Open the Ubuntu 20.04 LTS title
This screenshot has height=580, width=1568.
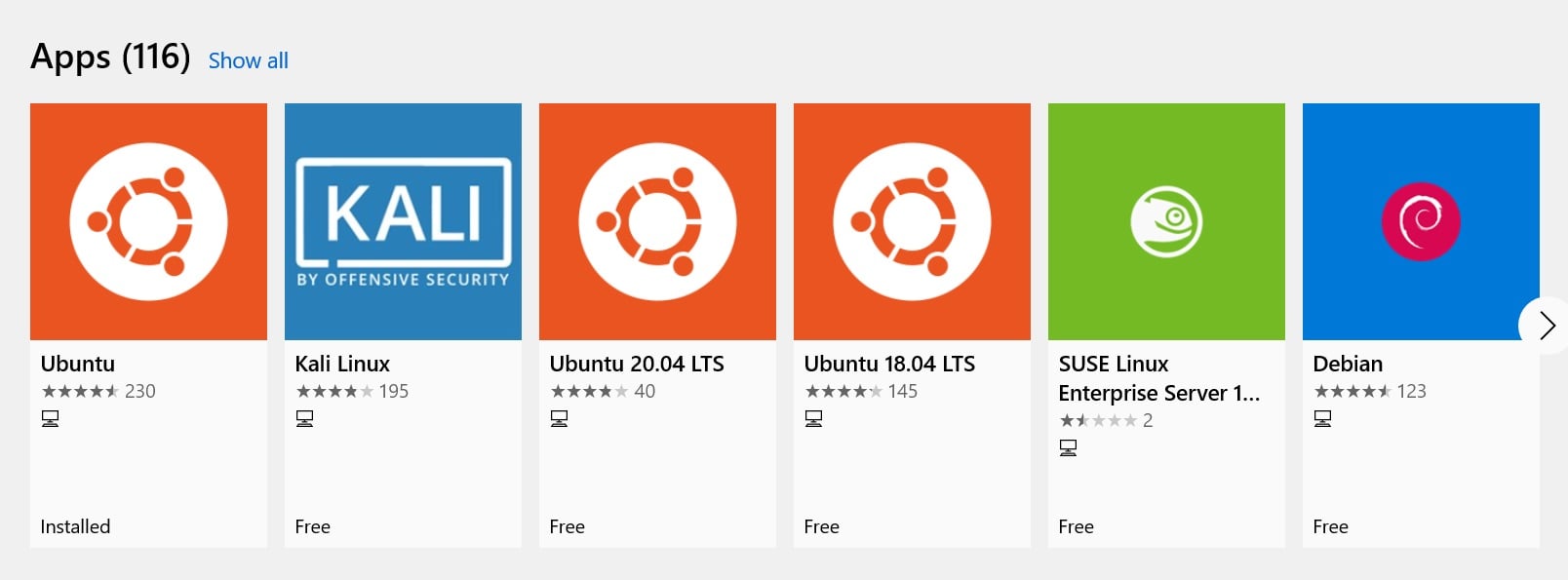[637, 364]
